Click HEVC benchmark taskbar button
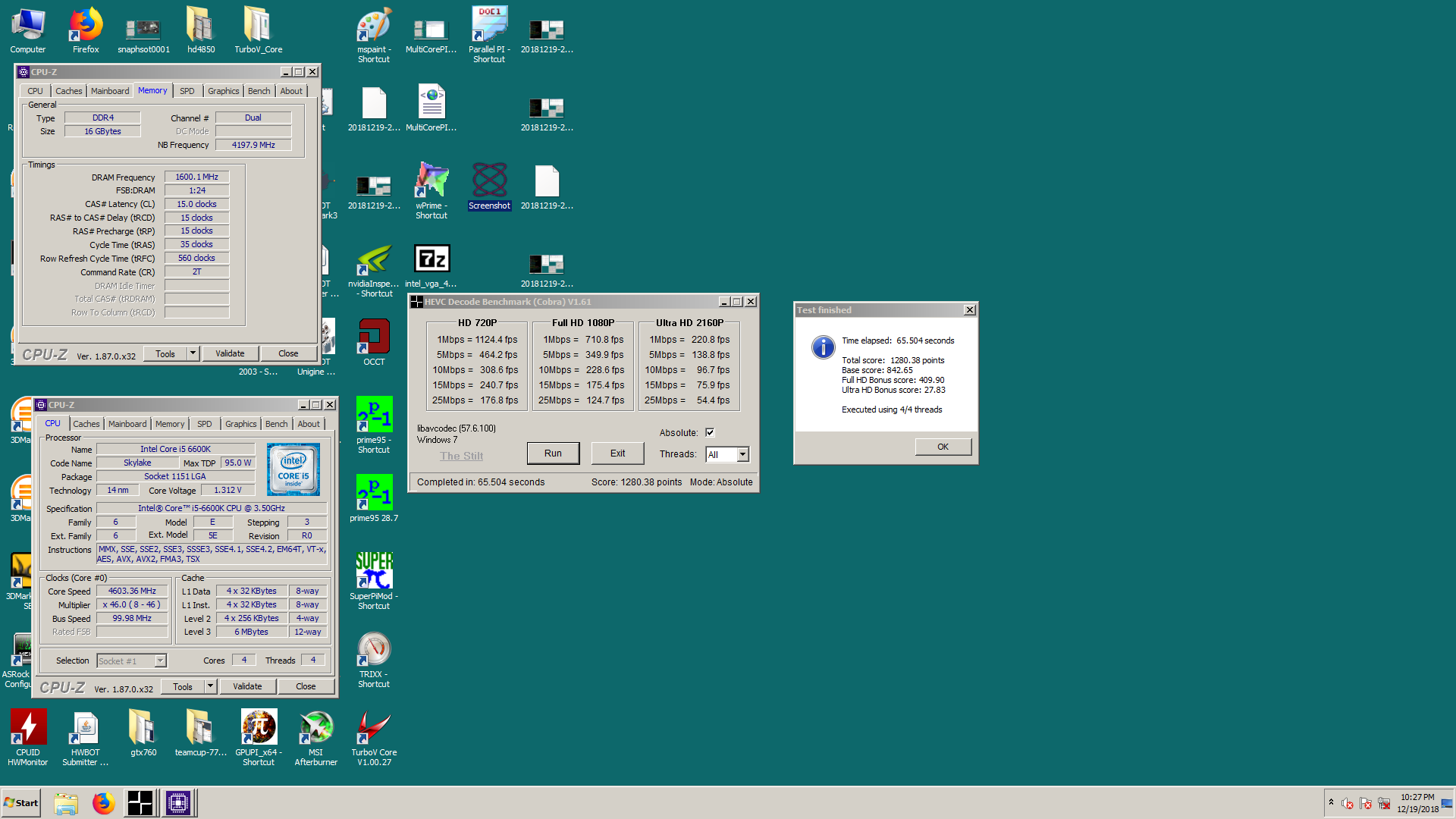 (x=140, y=802)
